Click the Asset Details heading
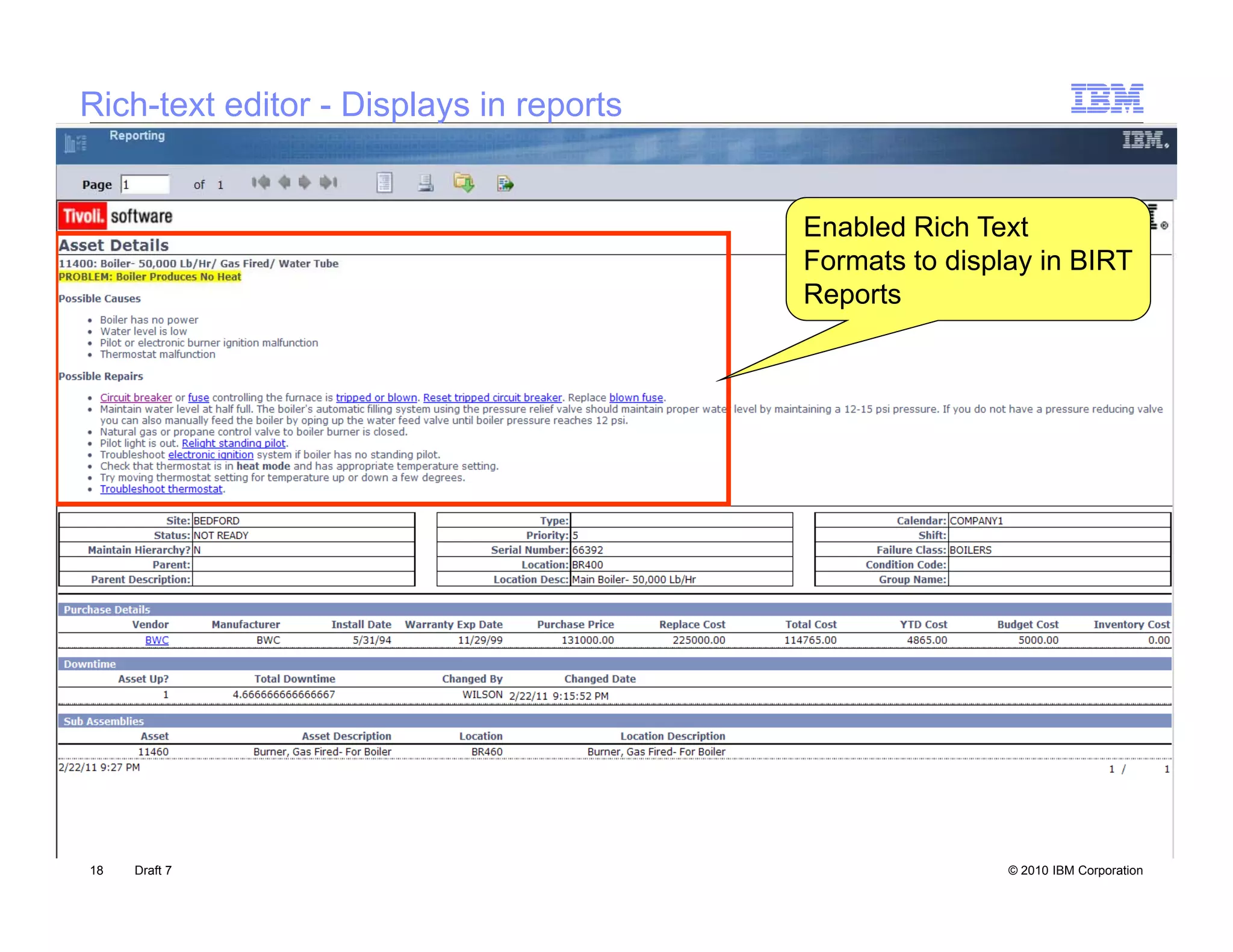Screen dimensions: 1233x952 click(114, 245)
